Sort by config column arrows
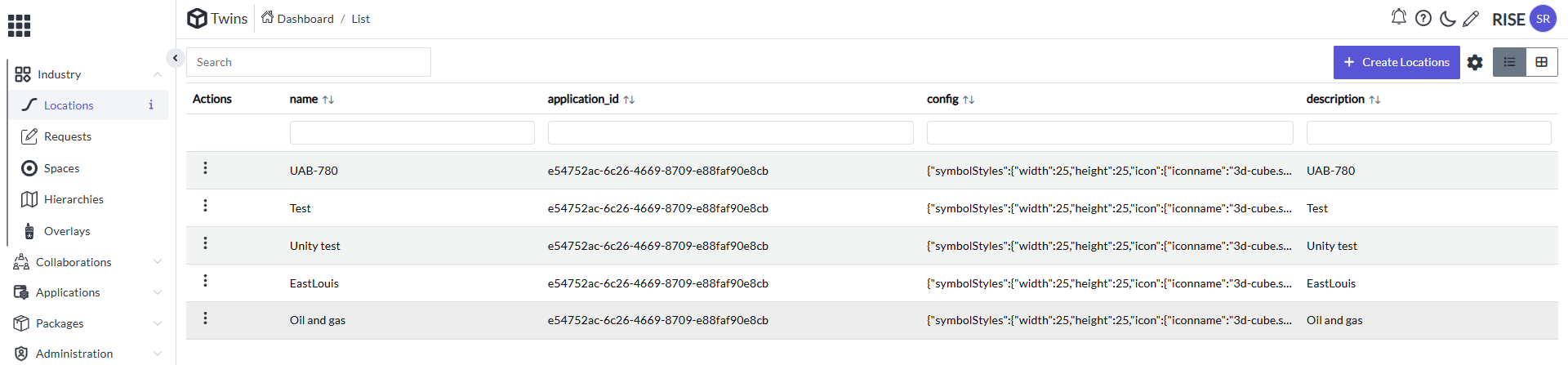The image size is (1568, 365). pyautogui.click(x=969, y=100)
